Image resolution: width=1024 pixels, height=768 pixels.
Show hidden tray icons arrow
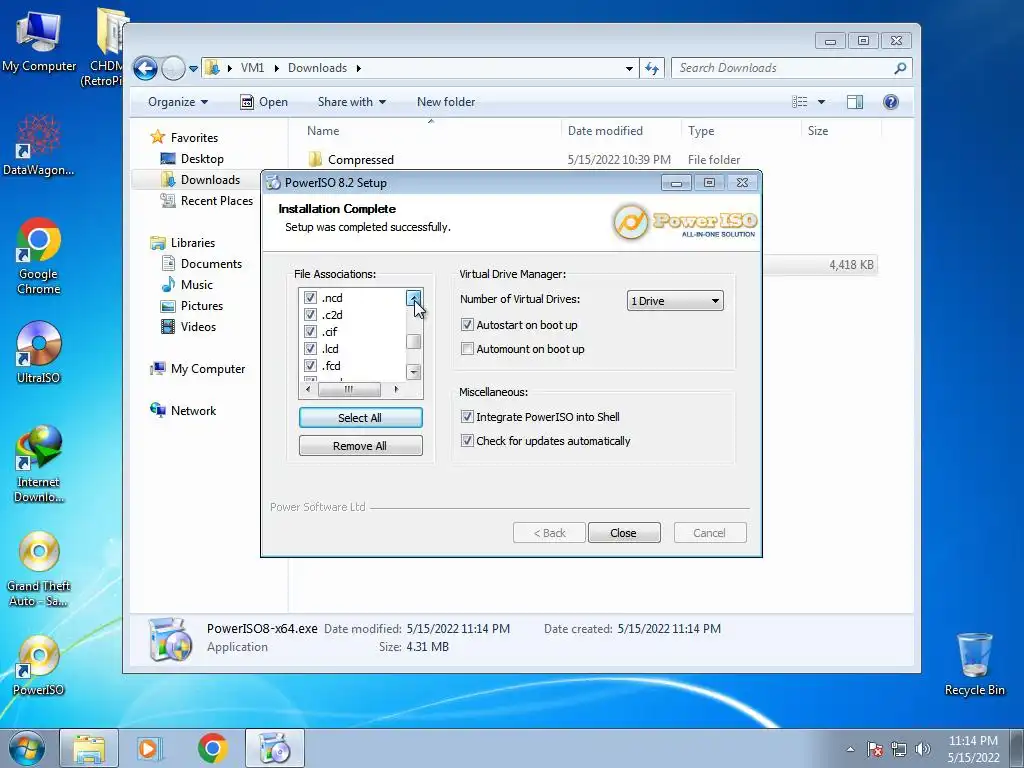[x=850, y=749]
